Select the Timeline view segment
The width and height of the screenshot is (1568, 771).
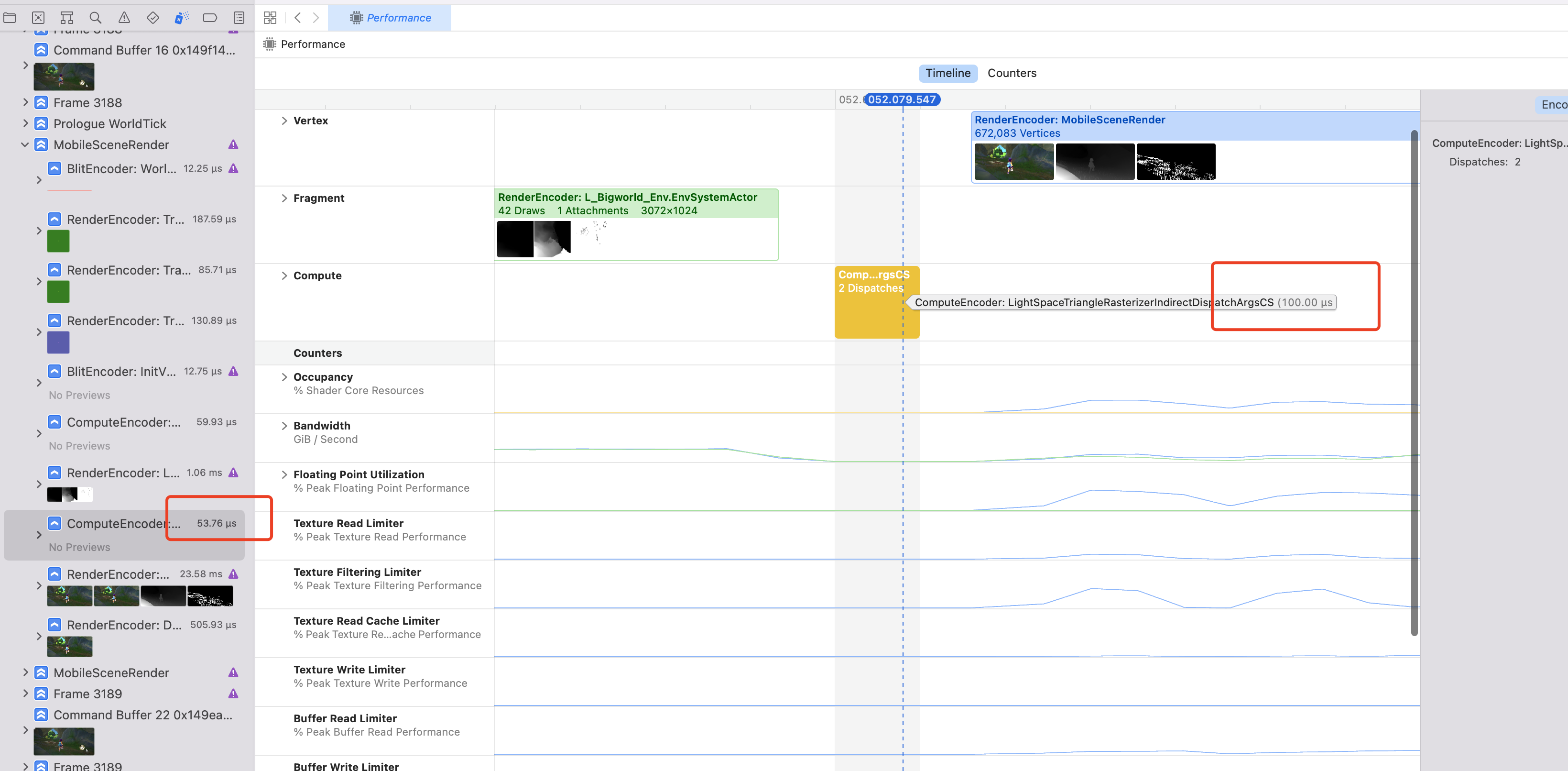948,73
